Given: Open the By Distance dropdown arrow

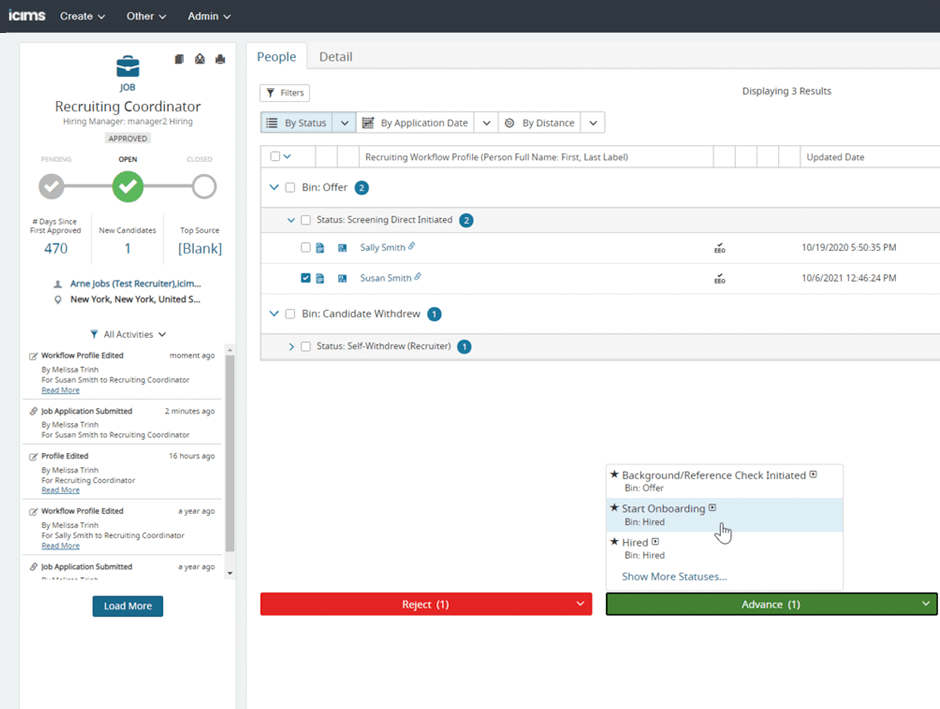Looking at the screenshot, I should 593,123.
